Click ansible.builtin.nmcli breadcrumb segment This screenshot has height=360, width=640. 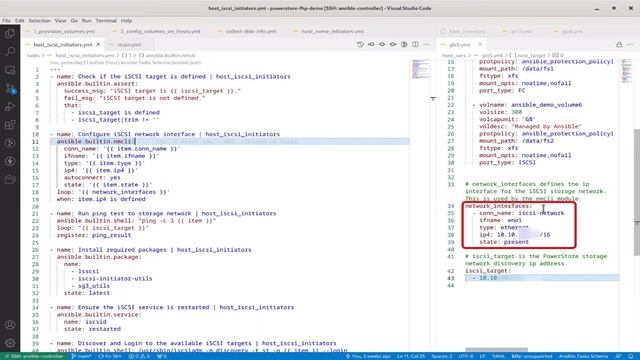(170, 55)
